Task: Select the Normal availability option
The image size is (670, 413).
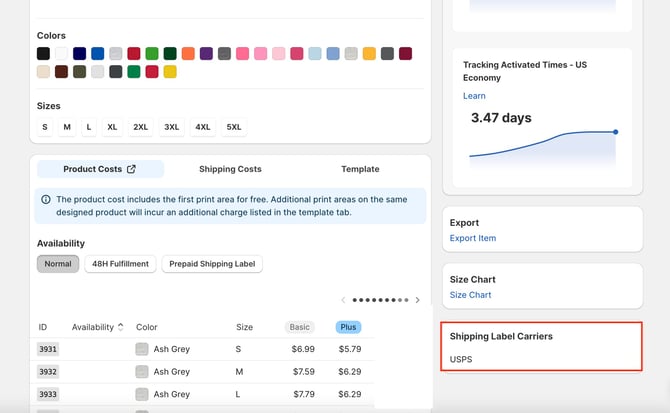Action: [x=58, y=264]
